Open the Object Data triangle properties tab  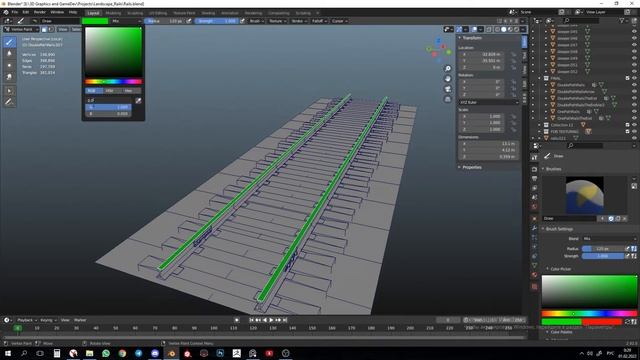click(x=534, y=266)
